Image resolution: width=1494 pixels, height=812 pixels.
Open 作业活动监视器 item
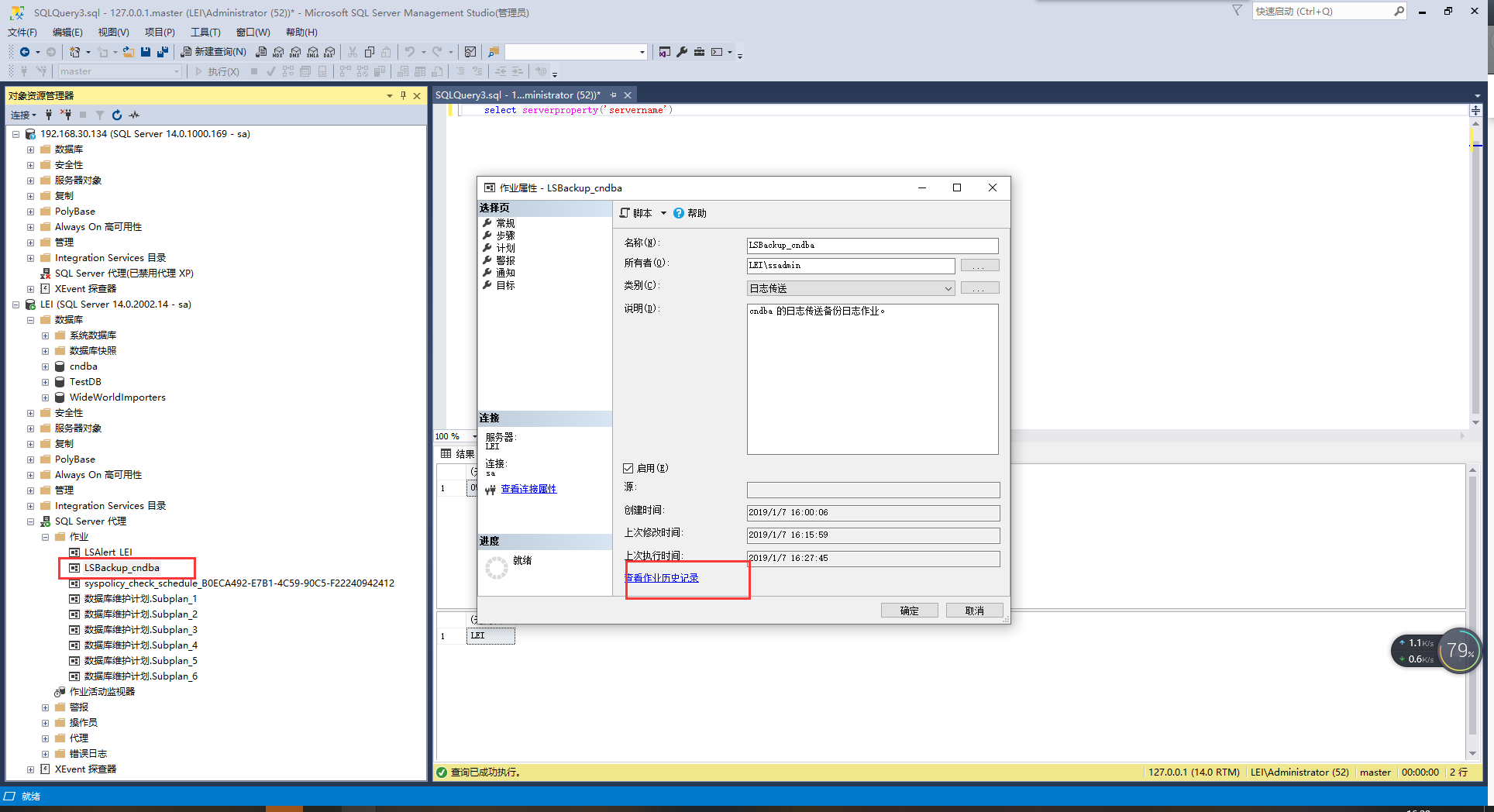click(102, 692)
